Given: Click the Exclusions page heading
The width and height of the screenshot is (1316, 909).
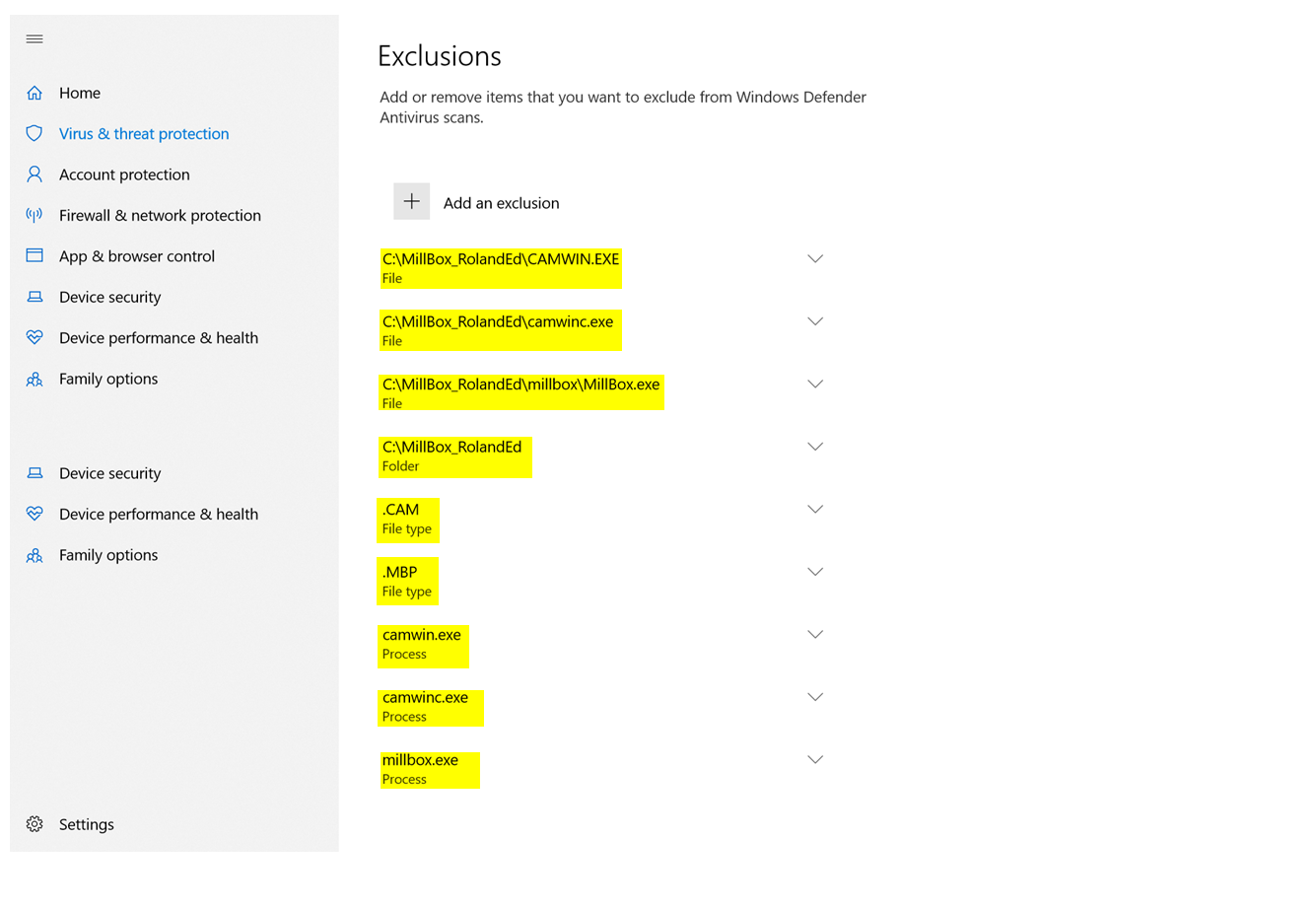Looking at the screenshot, I should tap(440, 56).
